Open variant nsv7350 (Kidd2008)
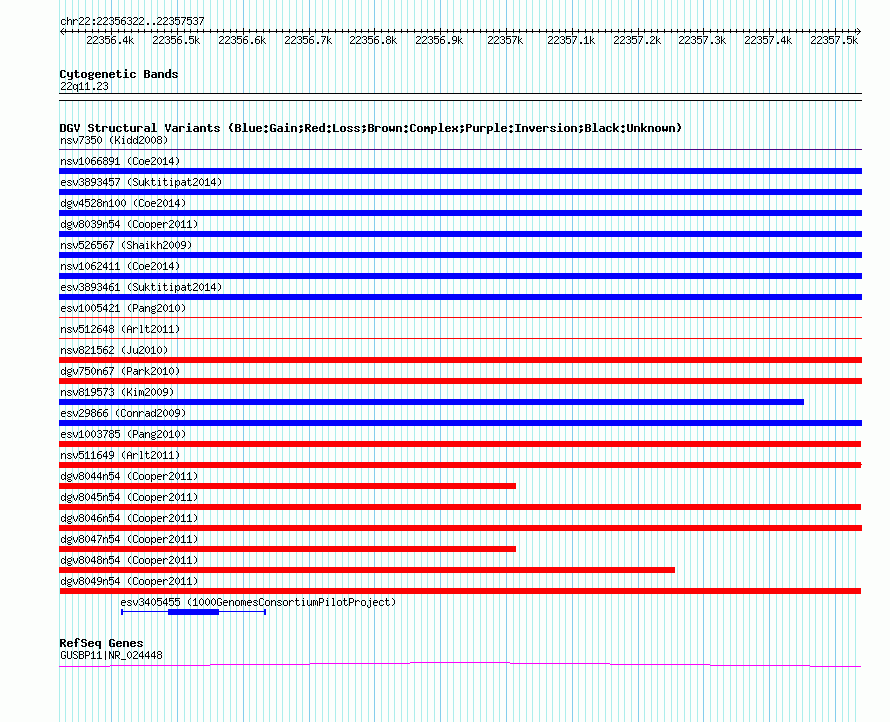 pos(114,140)
